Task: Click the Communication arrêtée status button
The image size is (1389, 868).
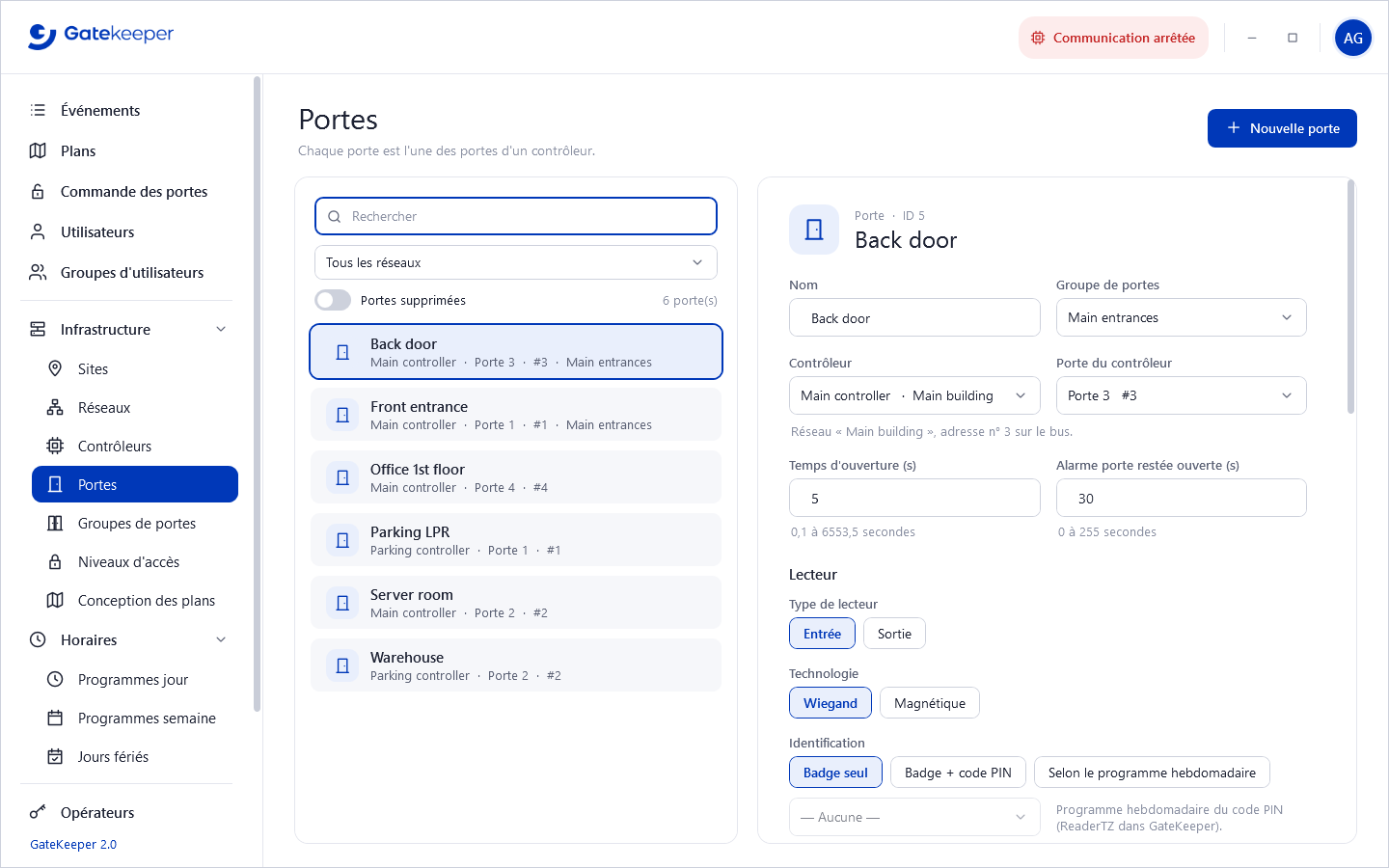Action: pyautogui.click(x=1113, y=38)
